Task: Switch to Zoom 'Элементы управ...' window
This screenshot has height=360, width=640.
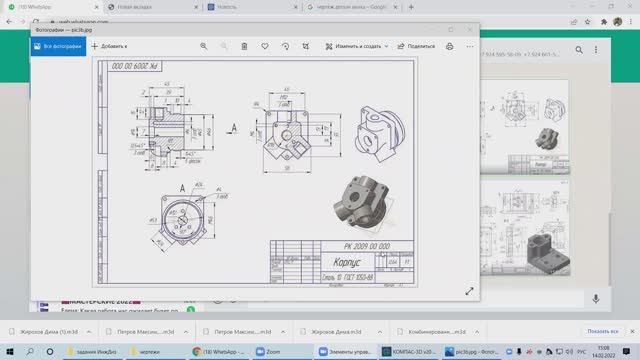Action: coord(345,351)
